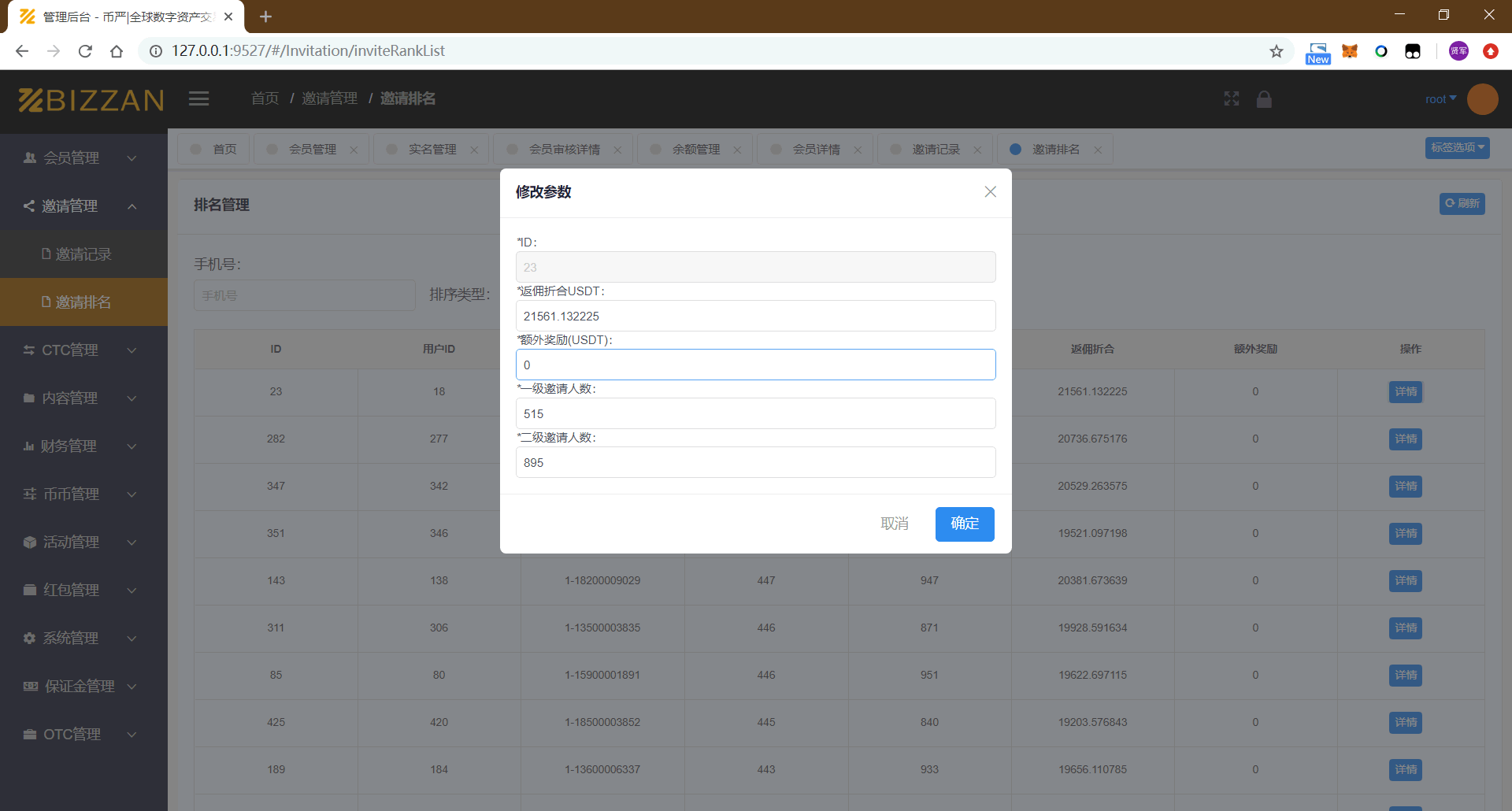Image resolution: width=1512 pixels, height=811 pixels.
Task: Bookmark page with the star icon
Action: click(x=1276, y=51)
